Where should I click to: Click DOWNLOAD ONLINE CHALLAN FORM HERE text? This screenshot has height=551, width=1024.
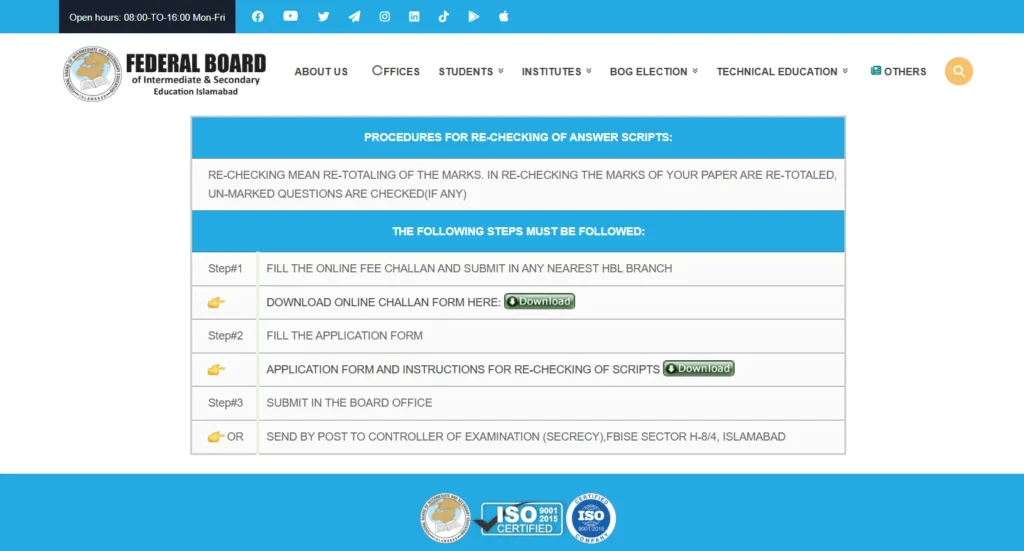click(x=383, y=302)
